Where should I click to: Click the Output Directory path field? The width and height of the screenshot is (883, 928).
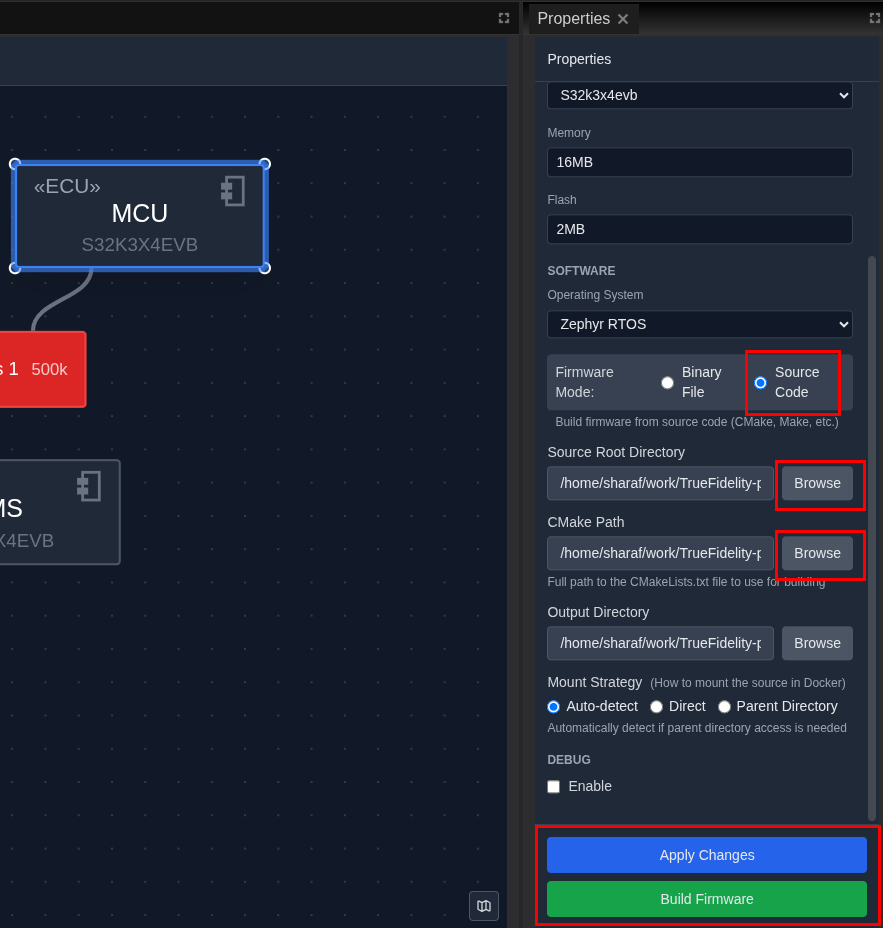click(x=660, y=643)
